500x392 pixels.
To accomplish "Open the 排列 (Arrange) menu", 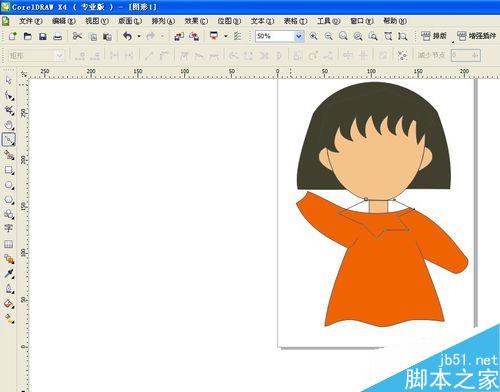I will pyautogui.click(x=163, y=21).
